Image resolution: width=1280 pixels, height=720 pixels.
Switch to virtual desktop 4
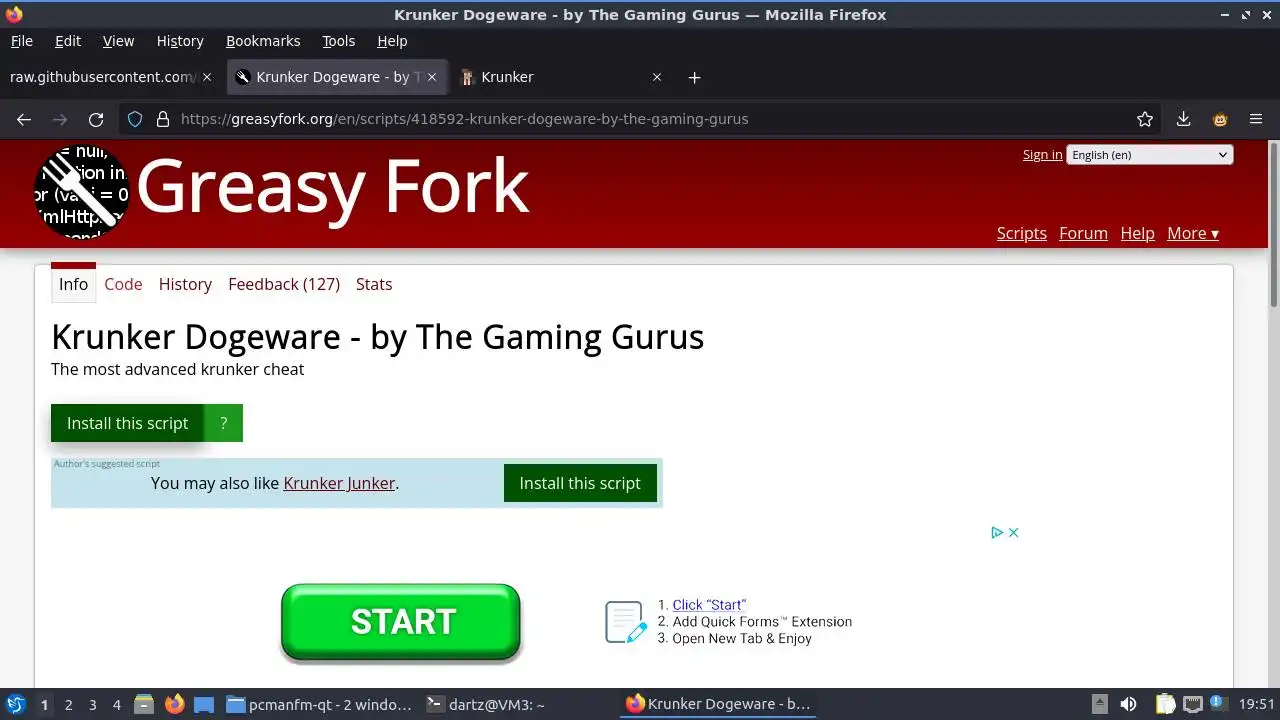tap(116, 704)
